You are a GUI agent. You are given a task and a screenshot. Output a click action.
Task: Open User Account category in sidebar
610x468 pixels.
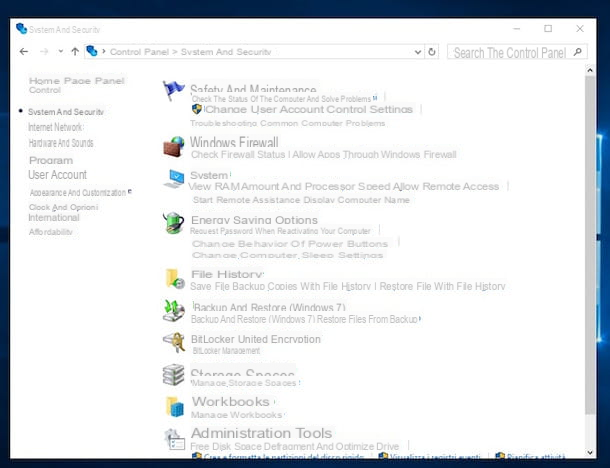tap(58, 175)
